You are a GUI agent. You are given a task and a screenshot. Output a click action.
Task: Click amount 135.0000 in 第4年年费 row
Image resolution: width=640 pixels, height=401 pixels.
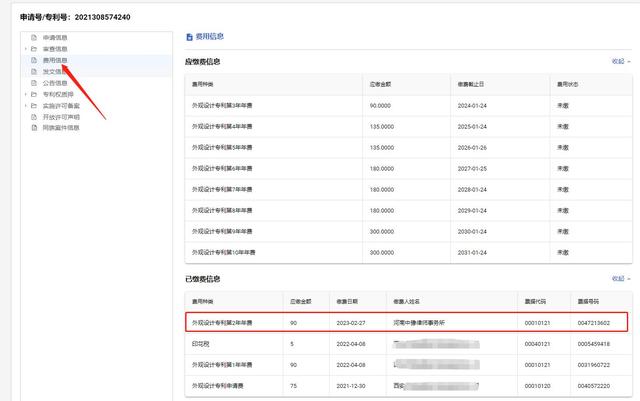tap(382, 127)
